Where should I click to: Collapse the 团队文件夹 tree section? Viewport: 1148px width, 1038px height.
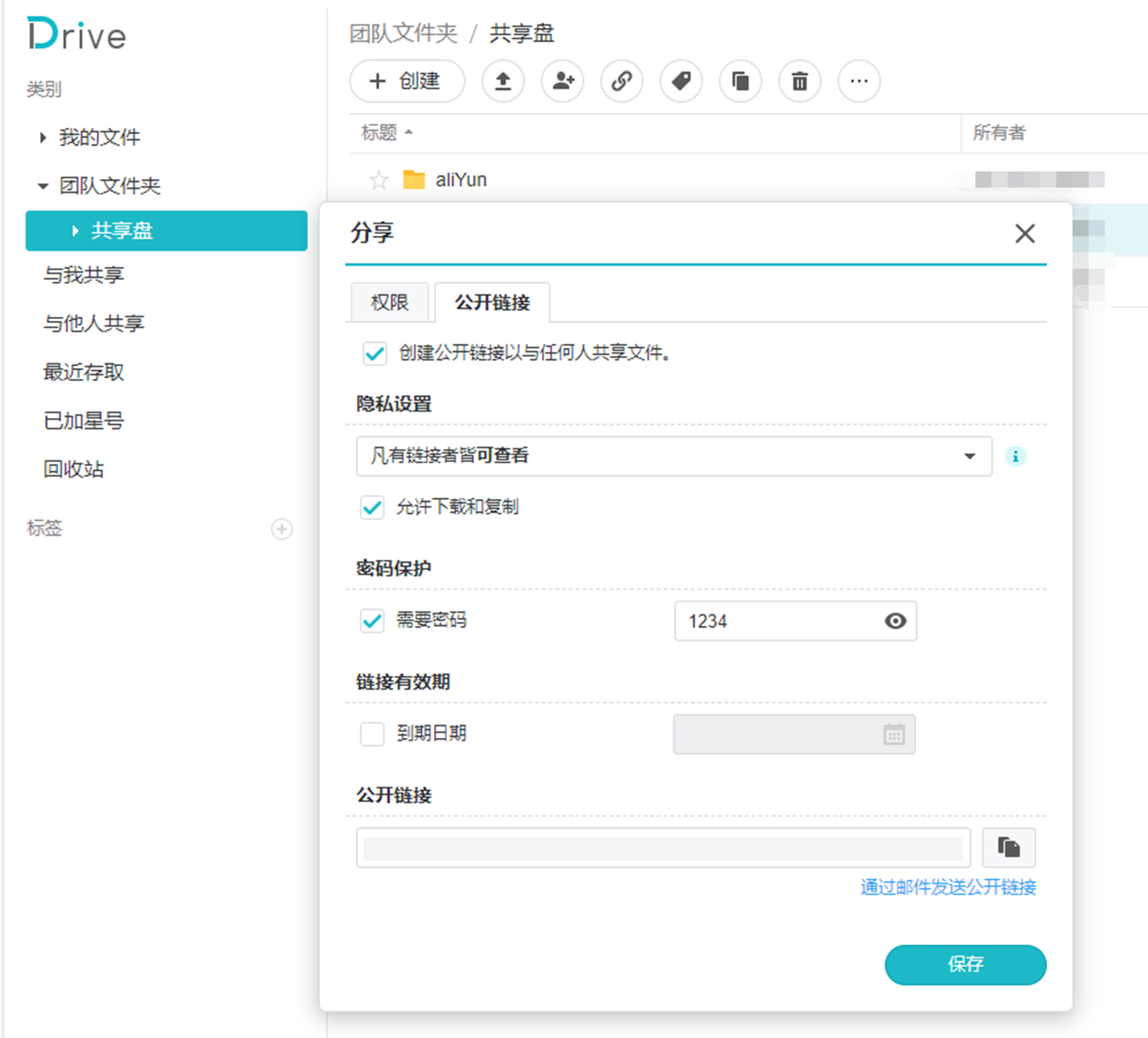[42, 186]
